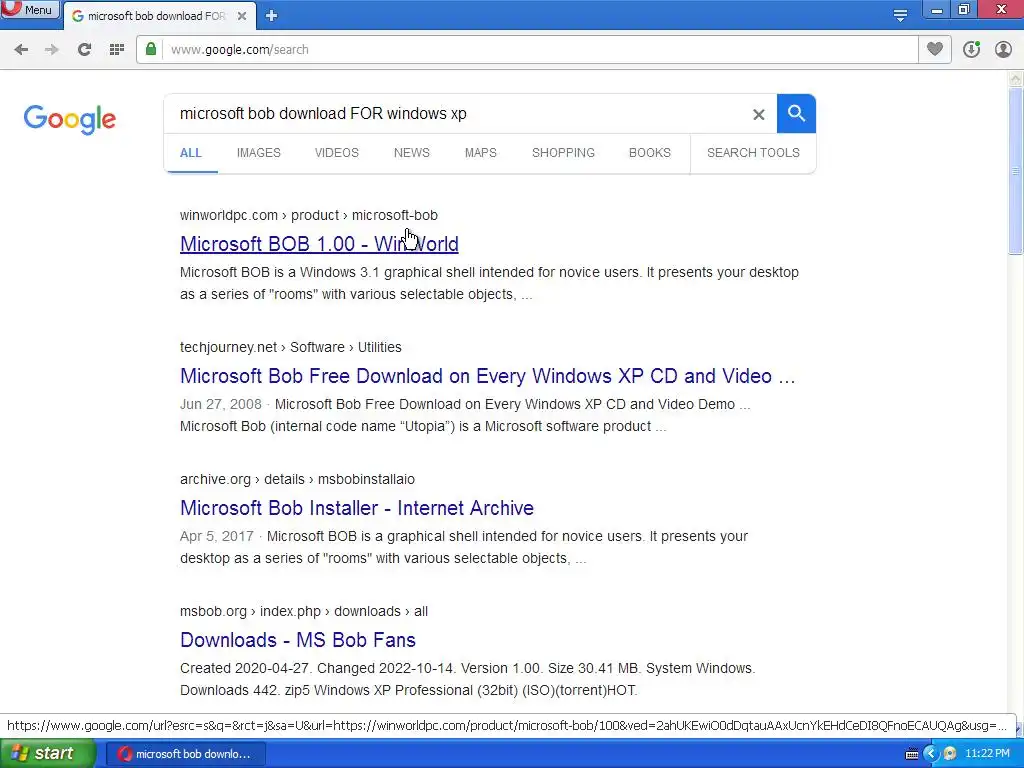1024x768 pixels.
Task: Select Opera taskbar button microsoft bob downlo...
Action: pos(185,754)
